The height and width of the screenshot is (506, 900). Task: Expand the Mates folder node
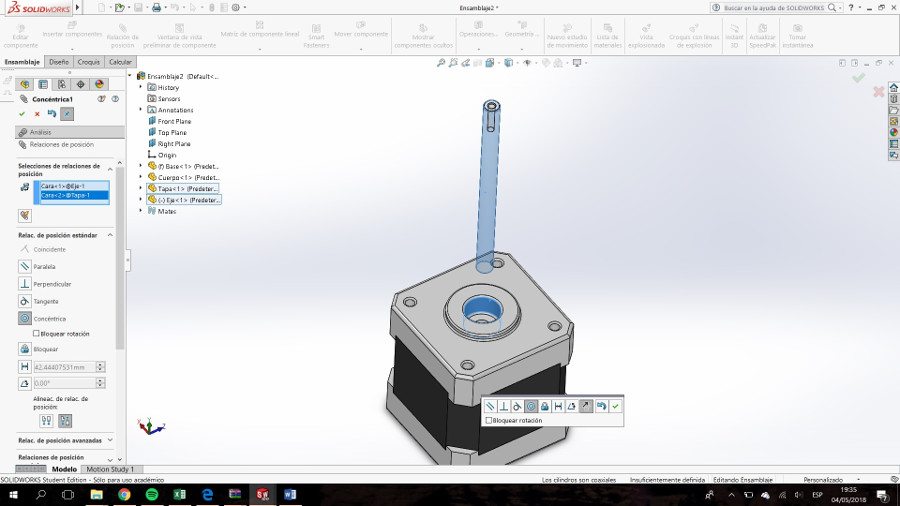141,211
